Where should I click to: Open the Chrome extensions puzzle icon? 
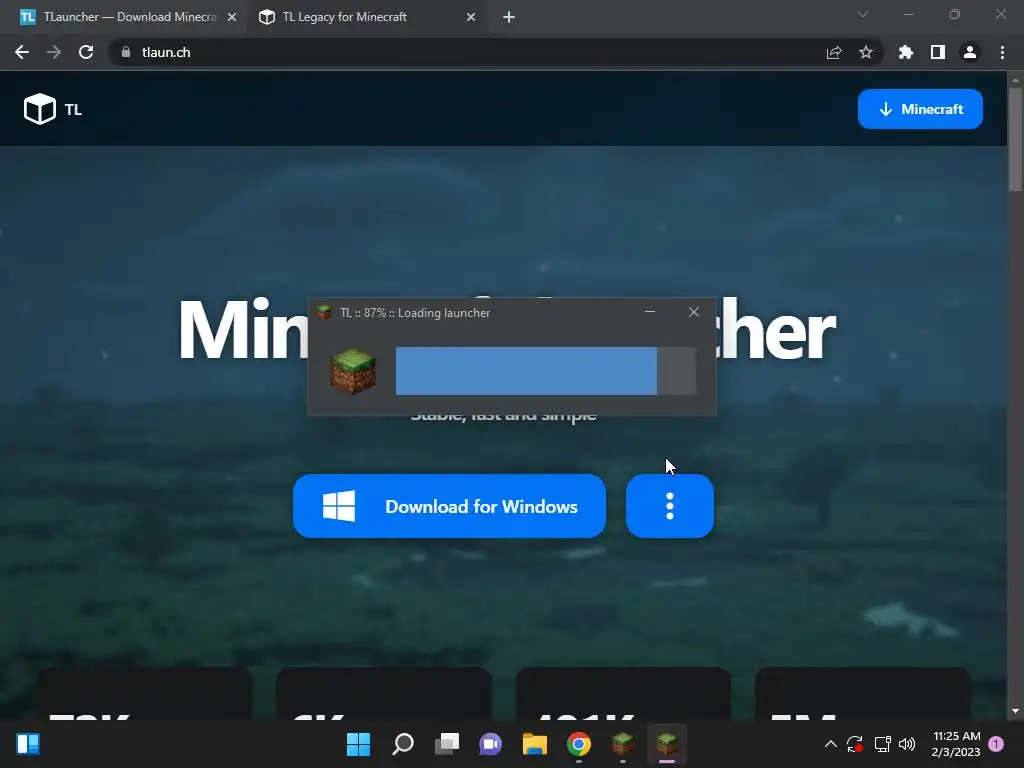pyautogui.click(x=906, y=52)
